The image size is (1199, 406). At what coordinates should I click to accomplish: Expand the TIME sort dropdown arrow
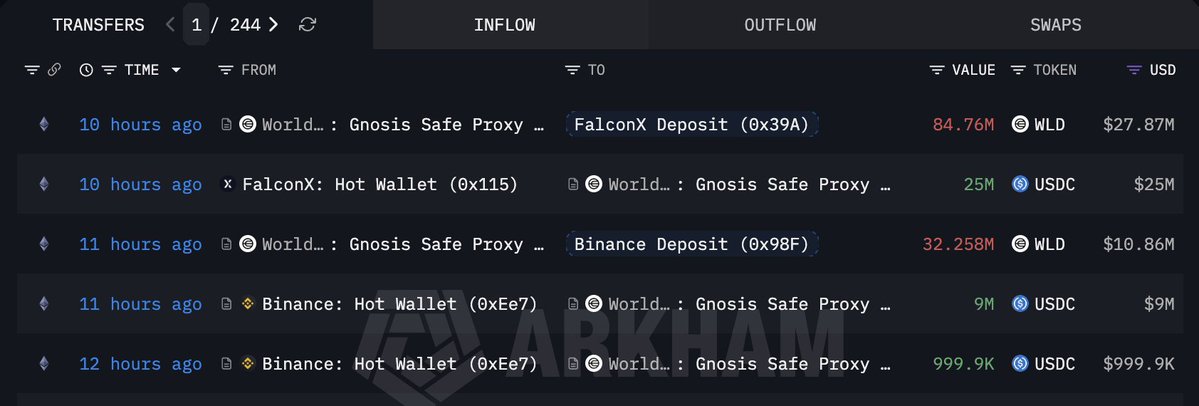[x=177, y=70]
